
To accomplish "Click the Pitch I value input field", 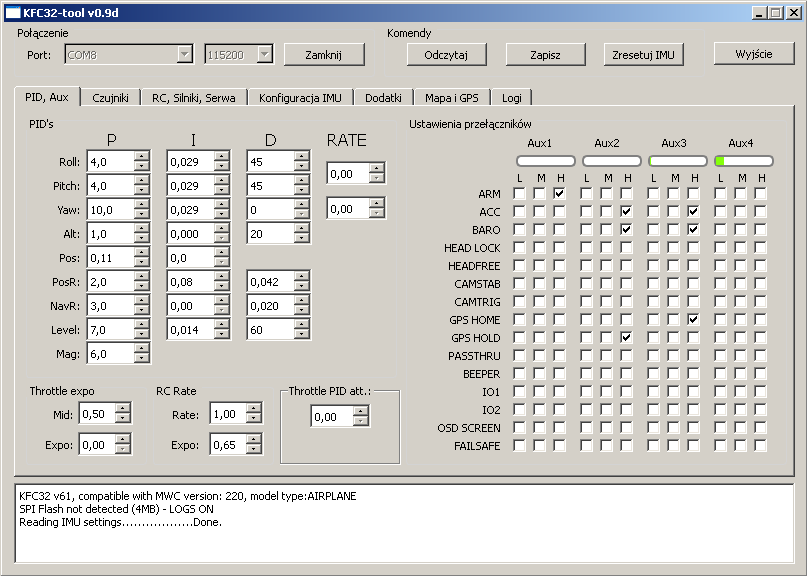I will pyautogui.click(x=189, y=186).
